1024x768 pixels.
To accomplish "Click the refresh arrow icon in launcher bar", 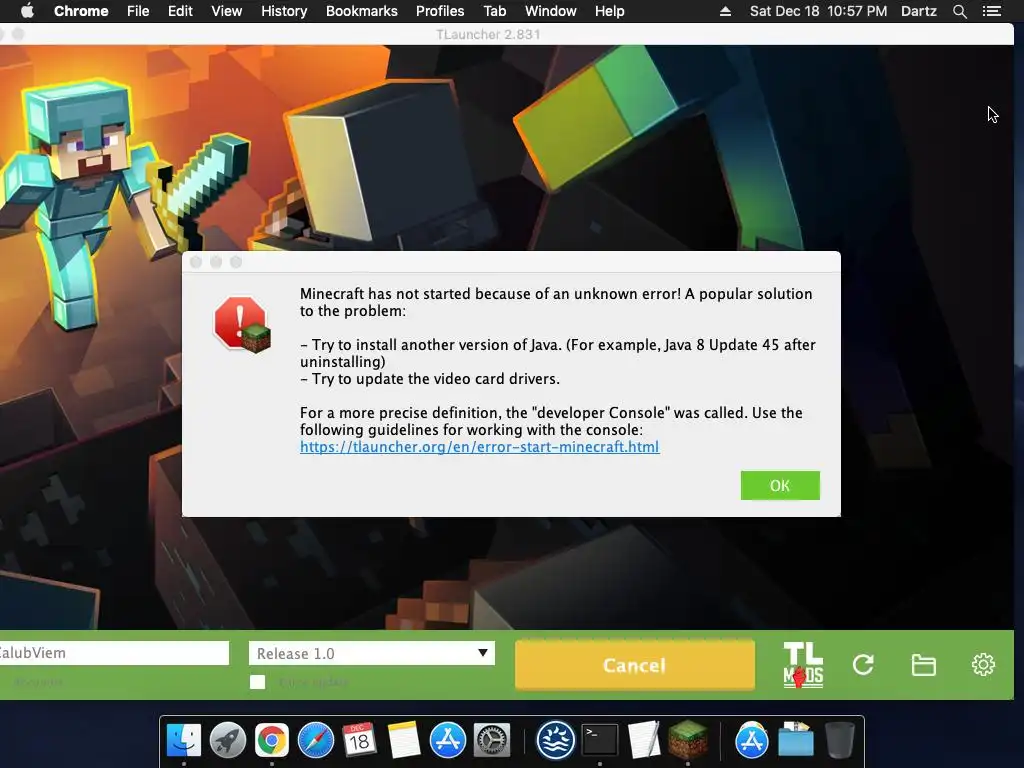I will tap(863, 665).
